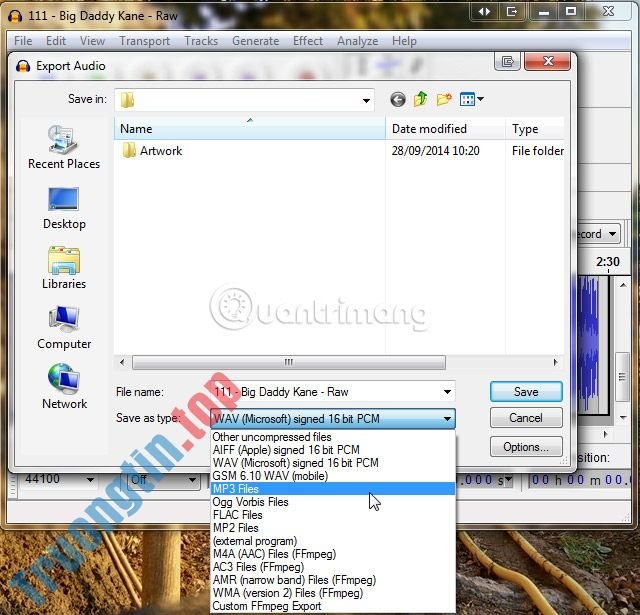Click 28/09/2014 10:20 date cell
This screenshot has width=640, height=615.
[436, 151]
